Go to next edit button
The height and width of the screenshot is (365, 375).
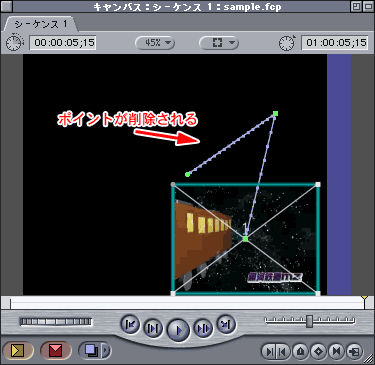tap(226, 324)
